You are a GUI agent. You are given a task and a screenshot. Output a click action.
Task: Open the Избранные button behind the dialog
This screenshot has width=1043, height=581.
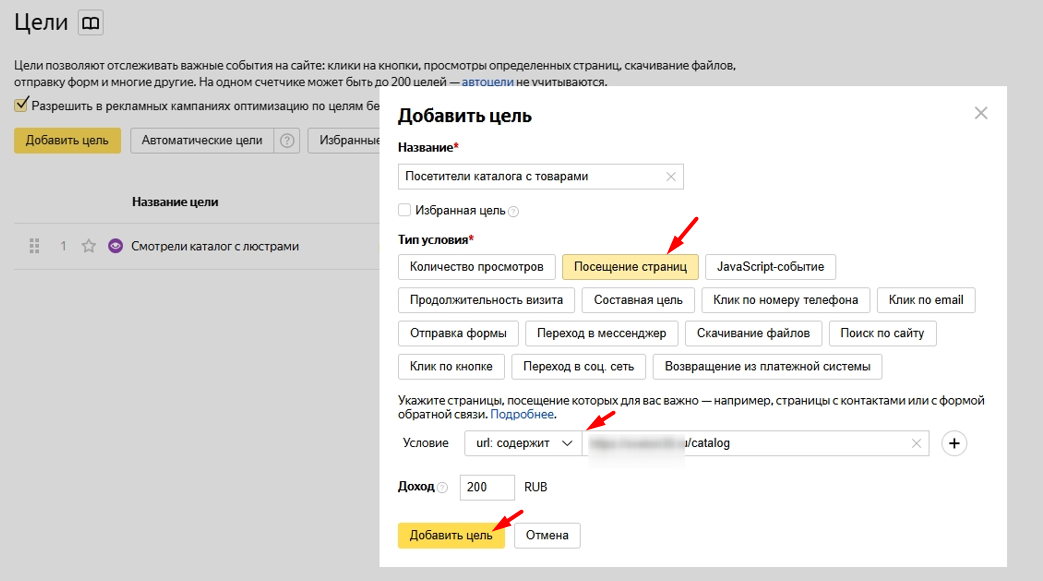(x=344, y=140)
